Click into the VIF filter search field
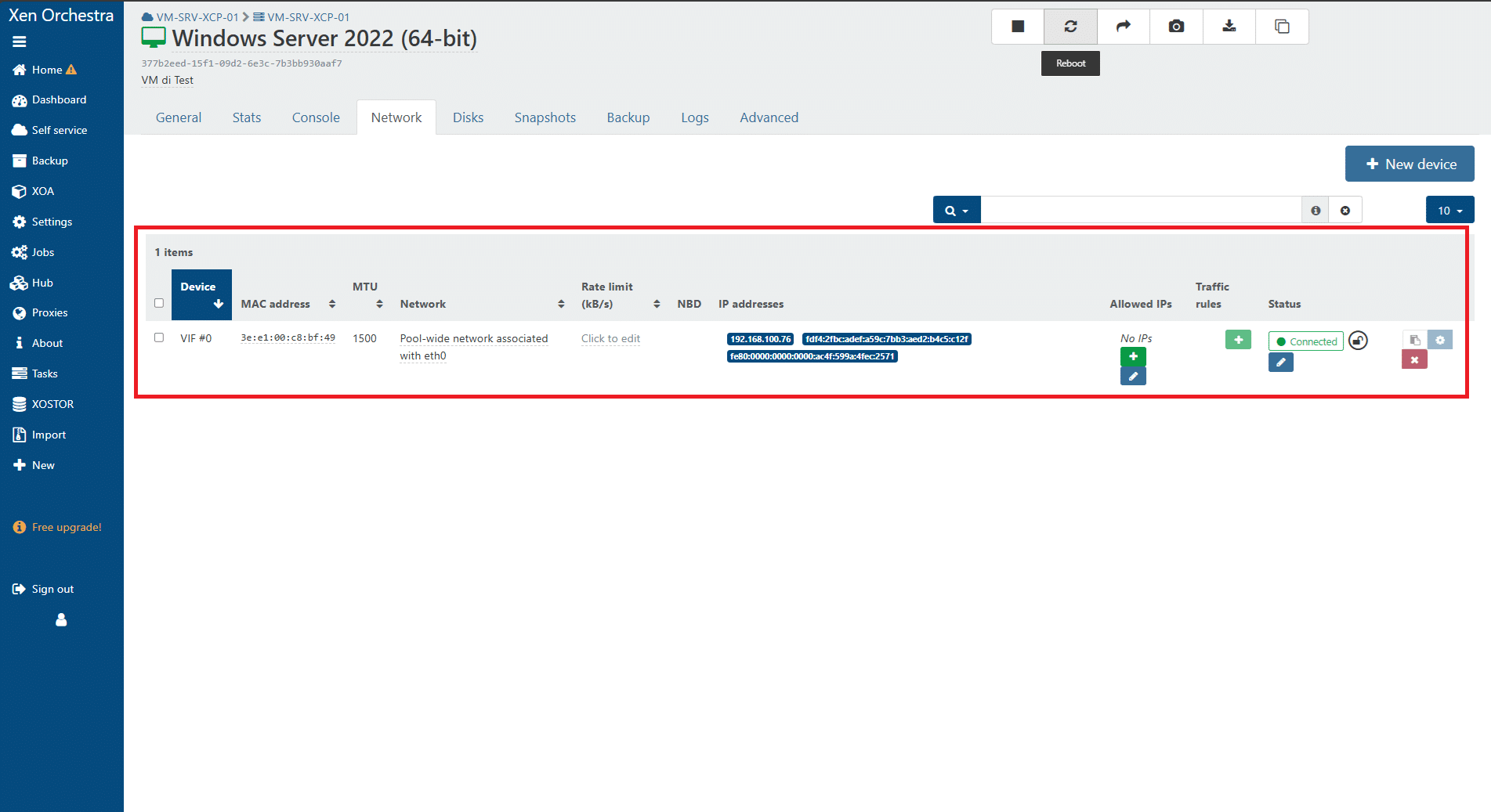 coord(1142,211)
